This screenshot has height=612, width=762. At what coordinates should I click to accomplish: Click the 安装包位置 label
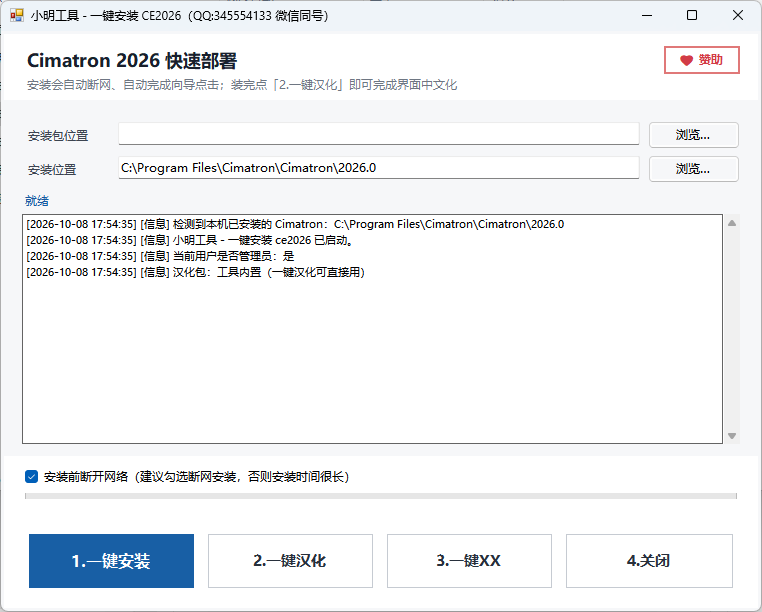coord(58,136)
